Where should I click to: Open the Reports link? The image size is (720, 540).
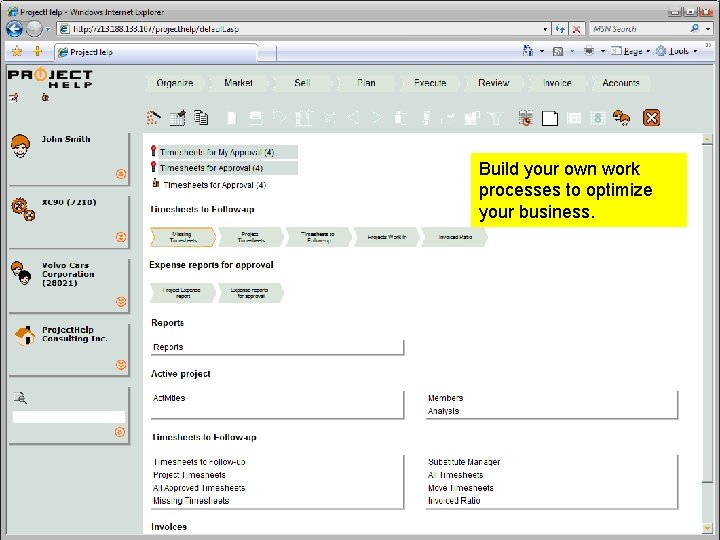[x=168, y=347]
